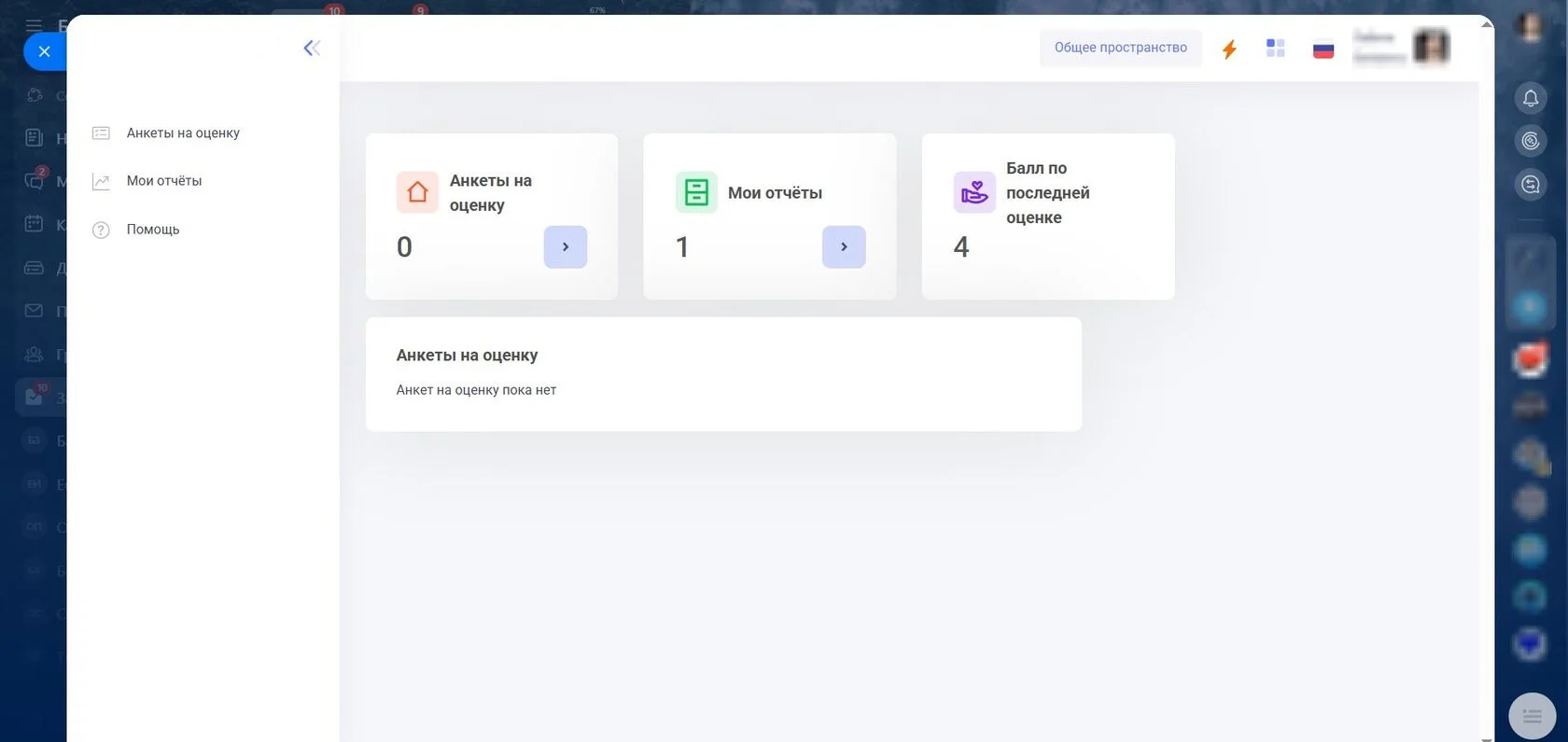Click the help question mark icon

(x=101, y=230)
